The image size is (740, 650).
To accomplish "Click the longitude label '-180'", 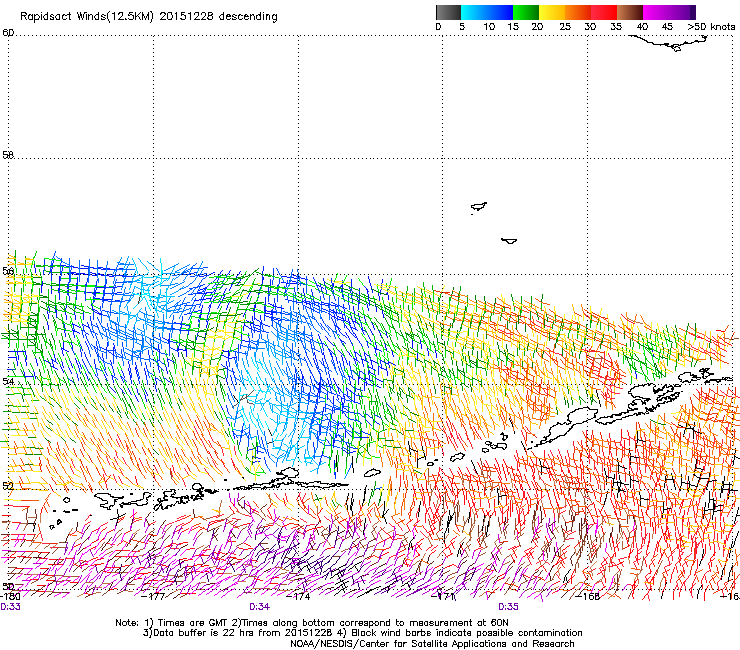I will (x=10, y=596).
